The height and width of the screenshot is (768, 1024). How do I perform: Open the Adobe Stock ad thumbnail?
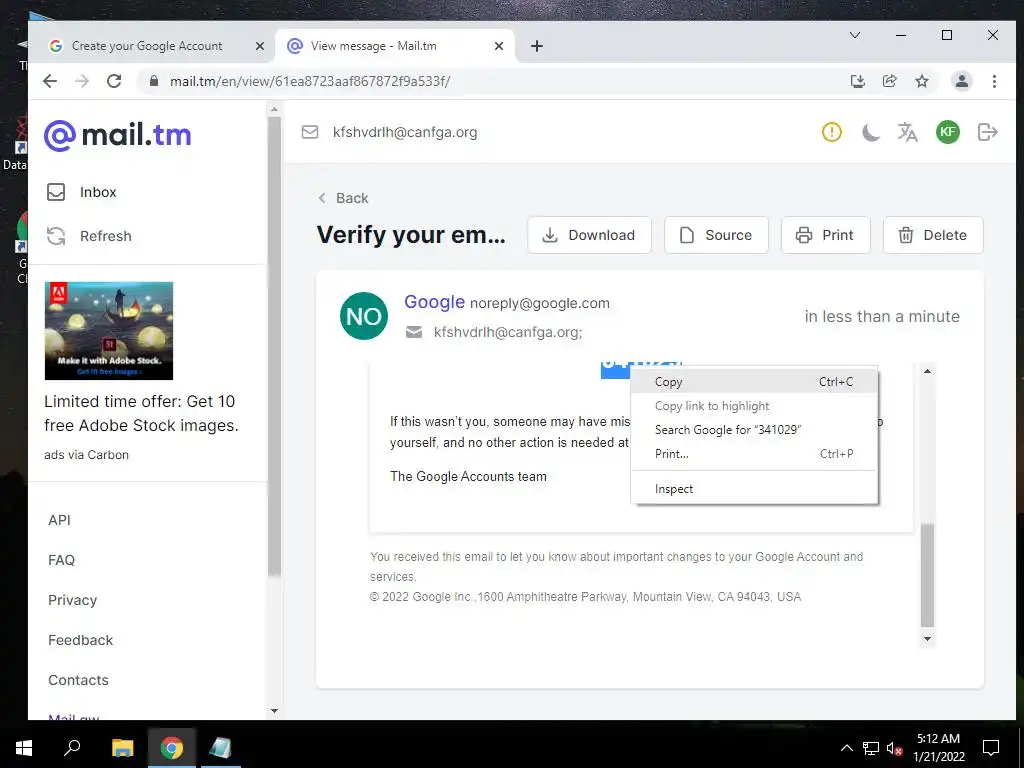108,330
